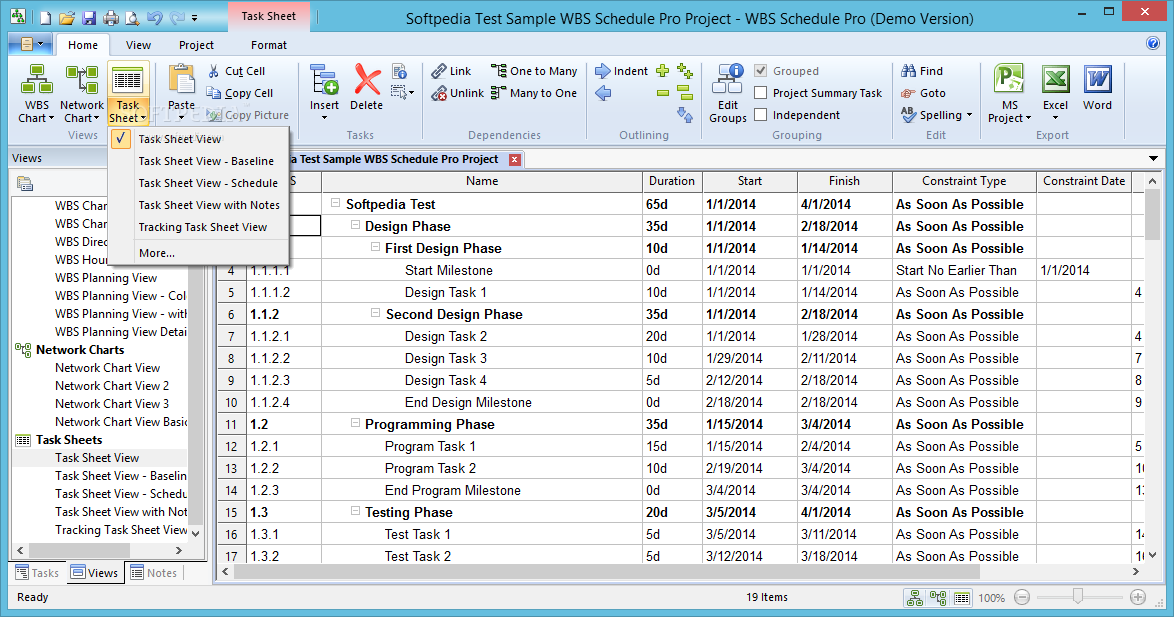Open the WBS Chart view button
The width and height of the screenshot is (1174, 617).
pos(36,94)
